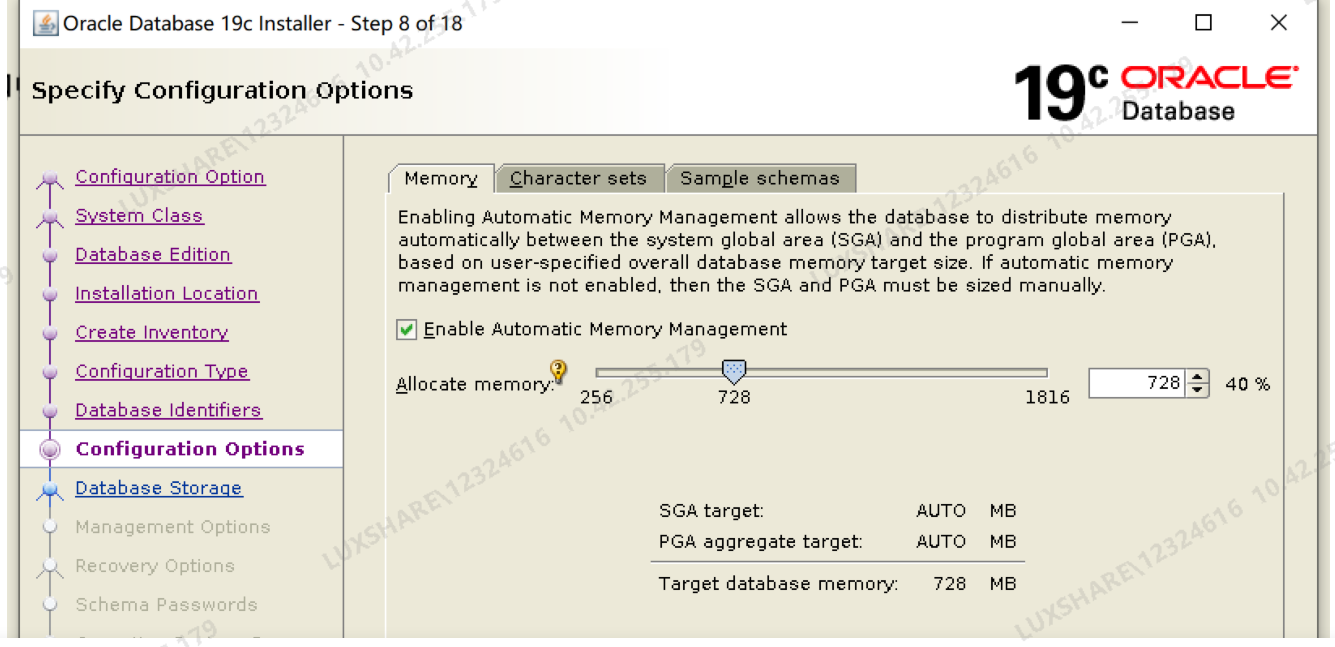This screenshot has width=1335, height=647.
Task: Click the memory allocation help icon
Action: point(558,371)
